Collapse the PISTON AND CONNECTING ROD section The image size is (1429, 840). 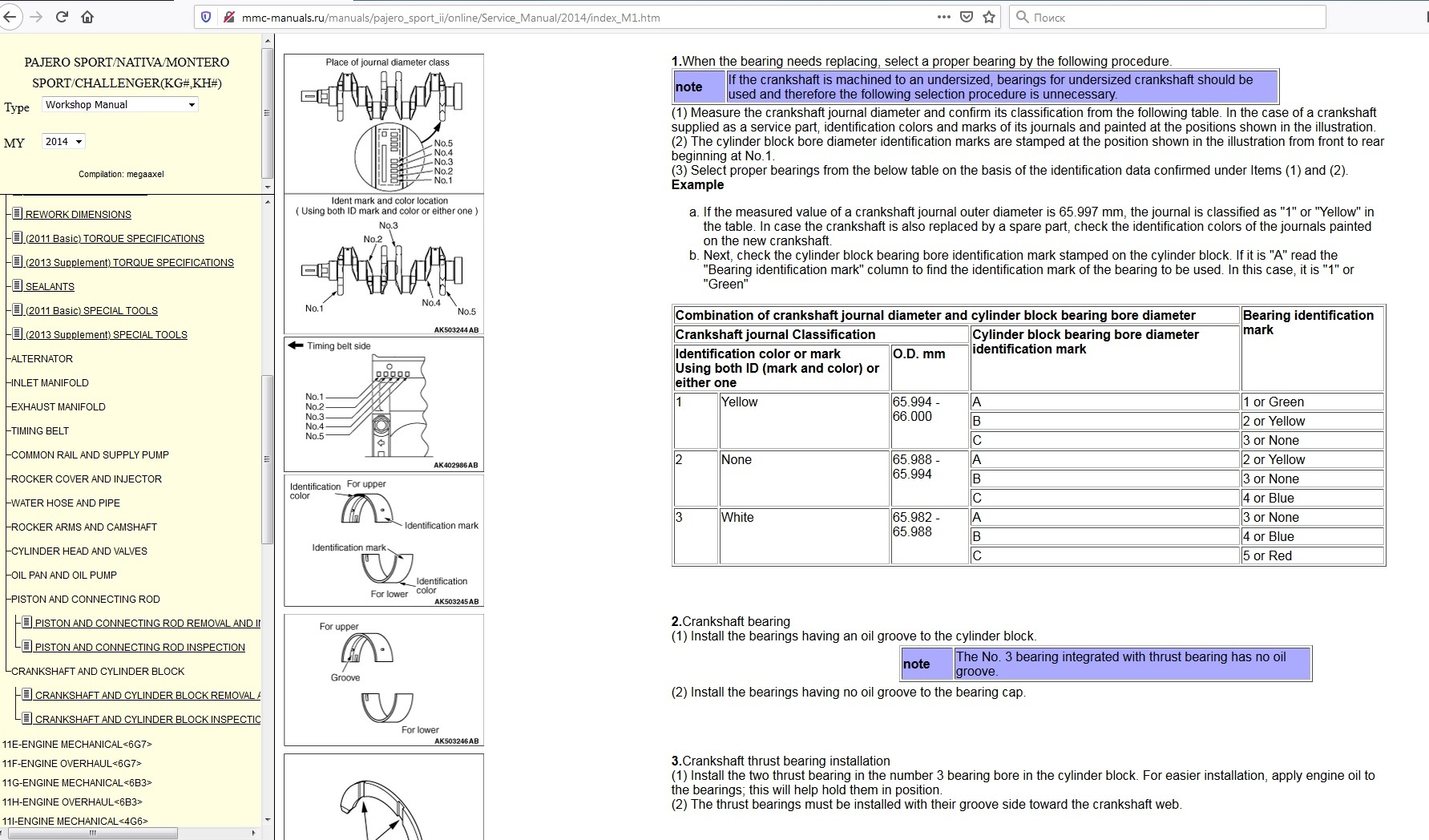click(85, 599)
